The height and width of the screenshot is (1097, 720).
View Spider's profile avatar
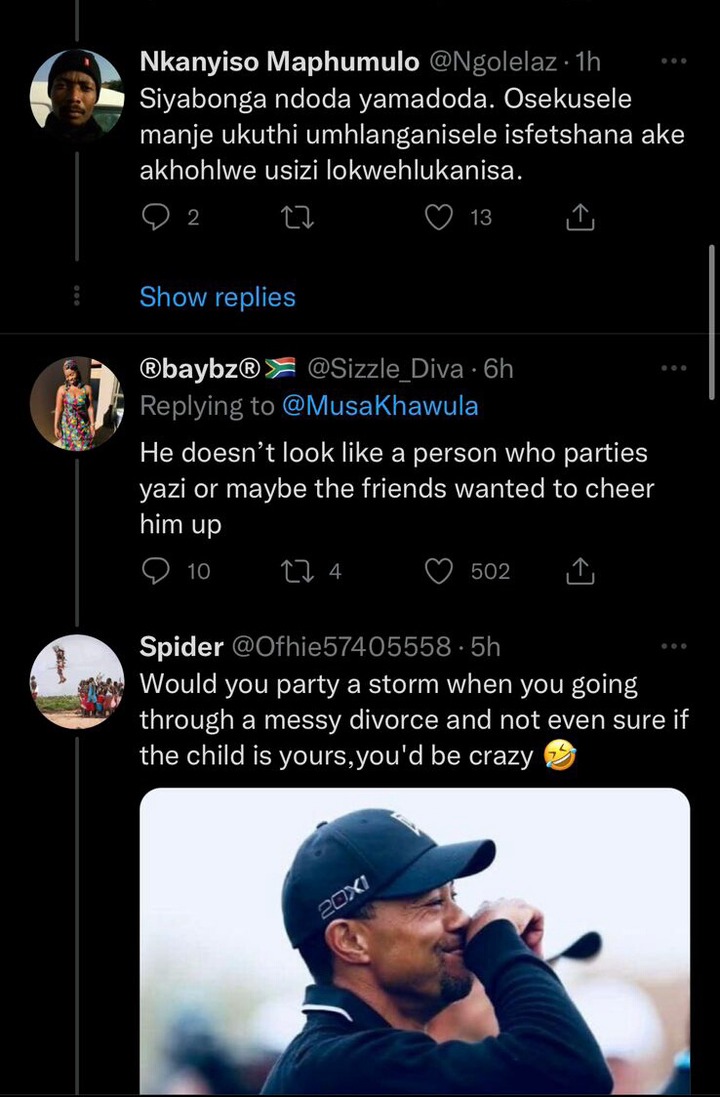tap(76, 681)
